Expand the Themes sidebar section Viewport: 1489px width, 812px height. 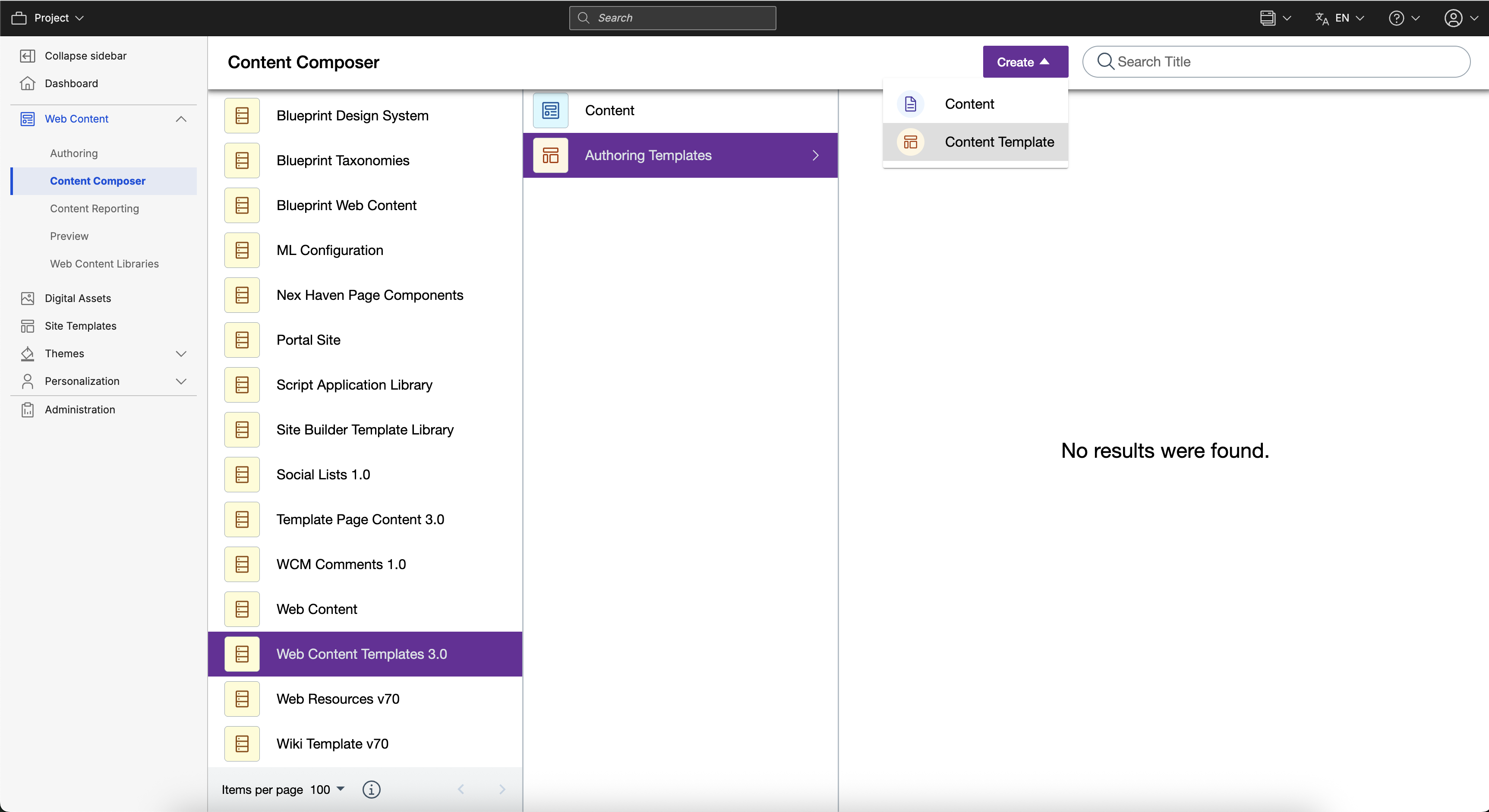[x=181, y=354]
